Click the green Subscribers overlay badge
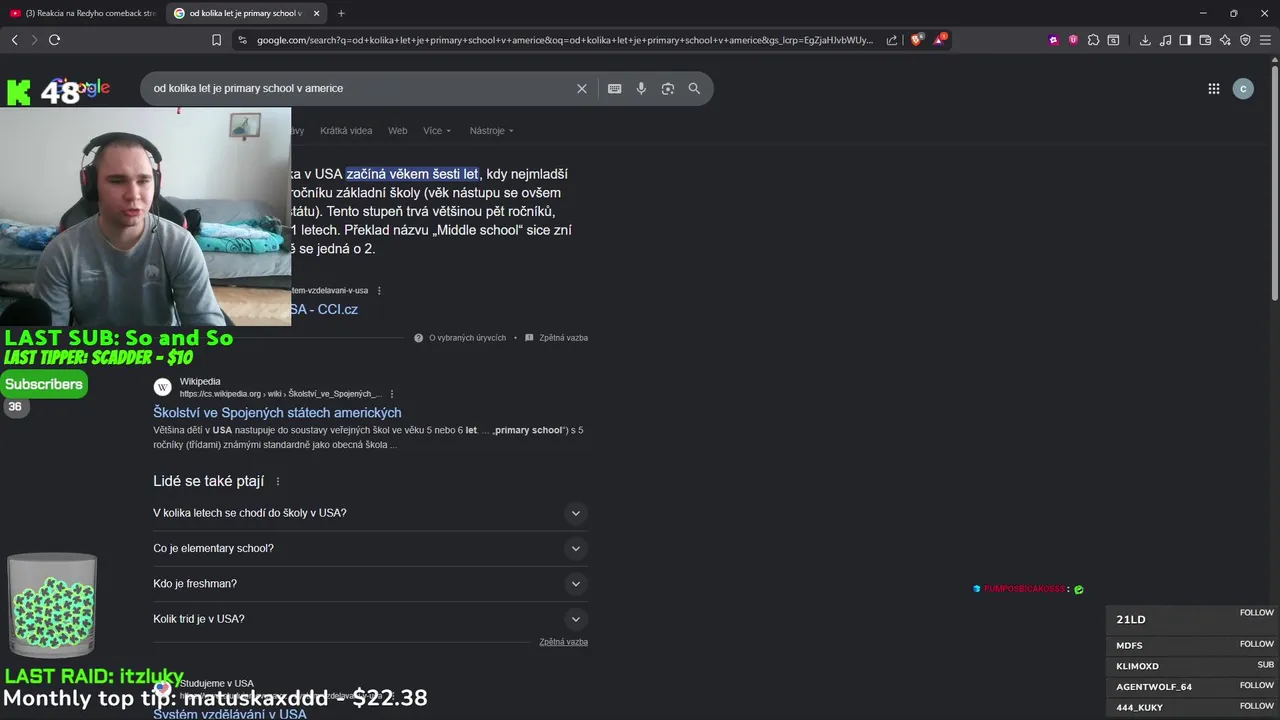This screenshot has height=720, width=1280. coord(44,384)
